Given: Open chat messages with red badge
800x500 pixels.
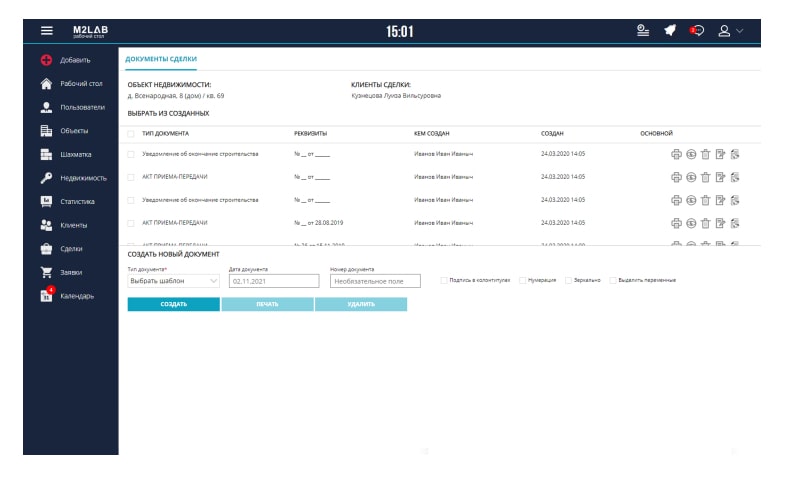Looking at the screenshot, I should pos(697,31).
